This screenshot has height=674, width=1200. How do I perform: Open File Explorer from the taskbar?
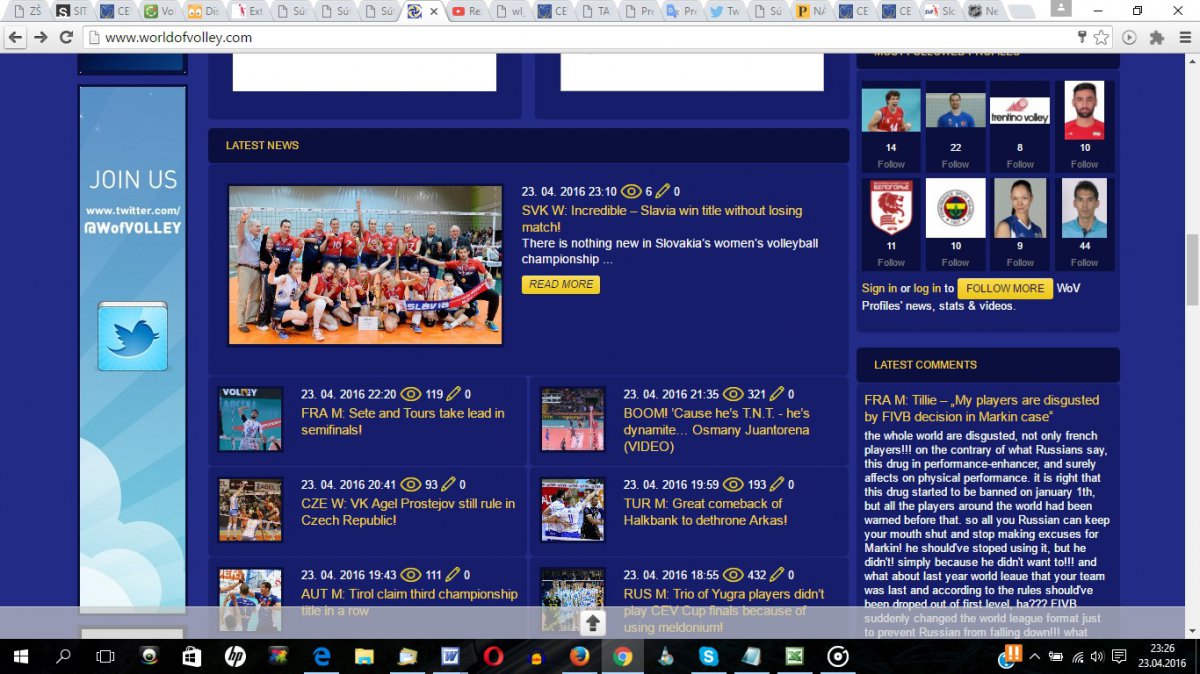364,656
